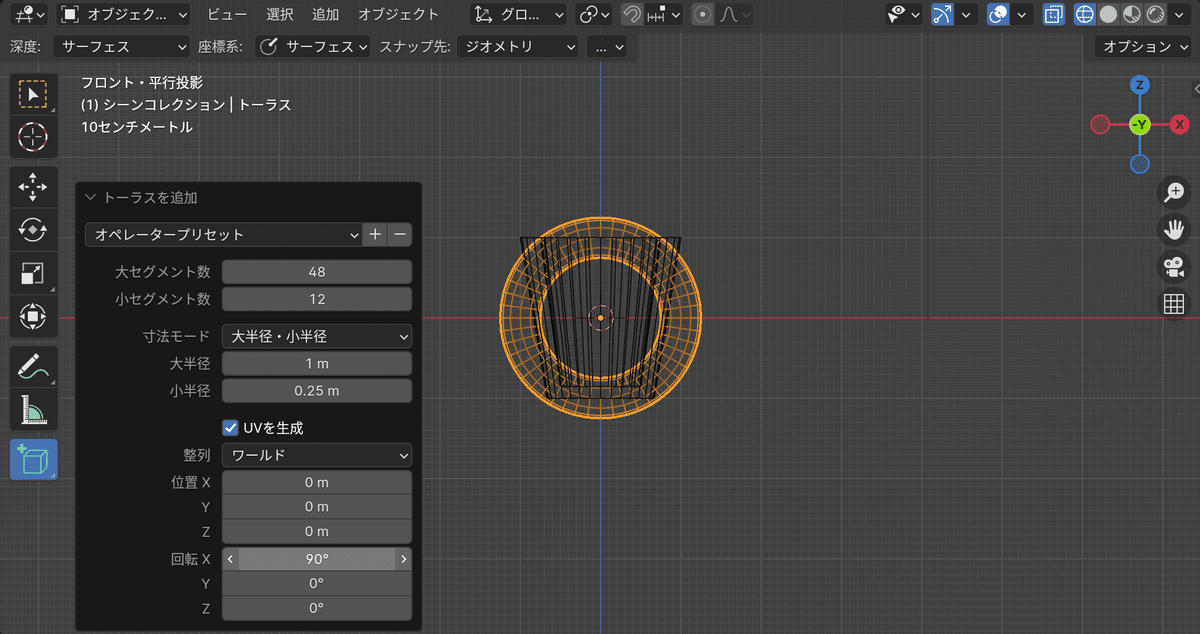Toggle proportional editing button
1200x634 pixels.
coord(703,15)
